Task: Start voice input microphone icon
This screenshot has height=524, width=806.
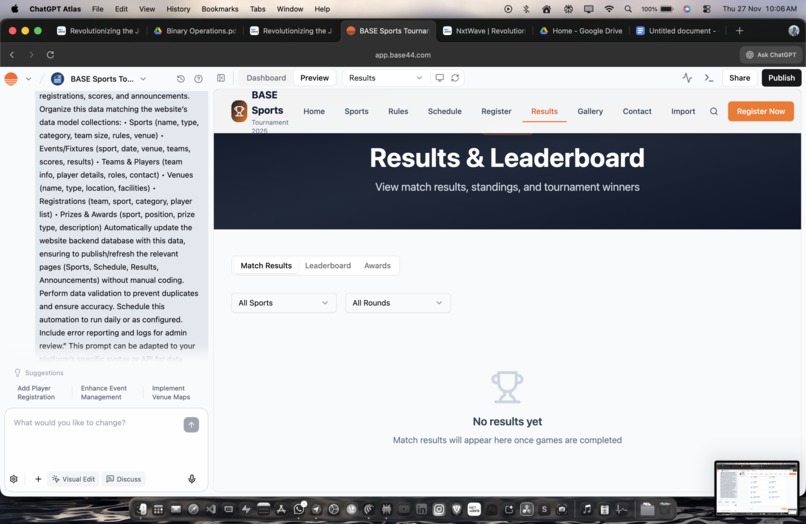Action: coord(192,479)
